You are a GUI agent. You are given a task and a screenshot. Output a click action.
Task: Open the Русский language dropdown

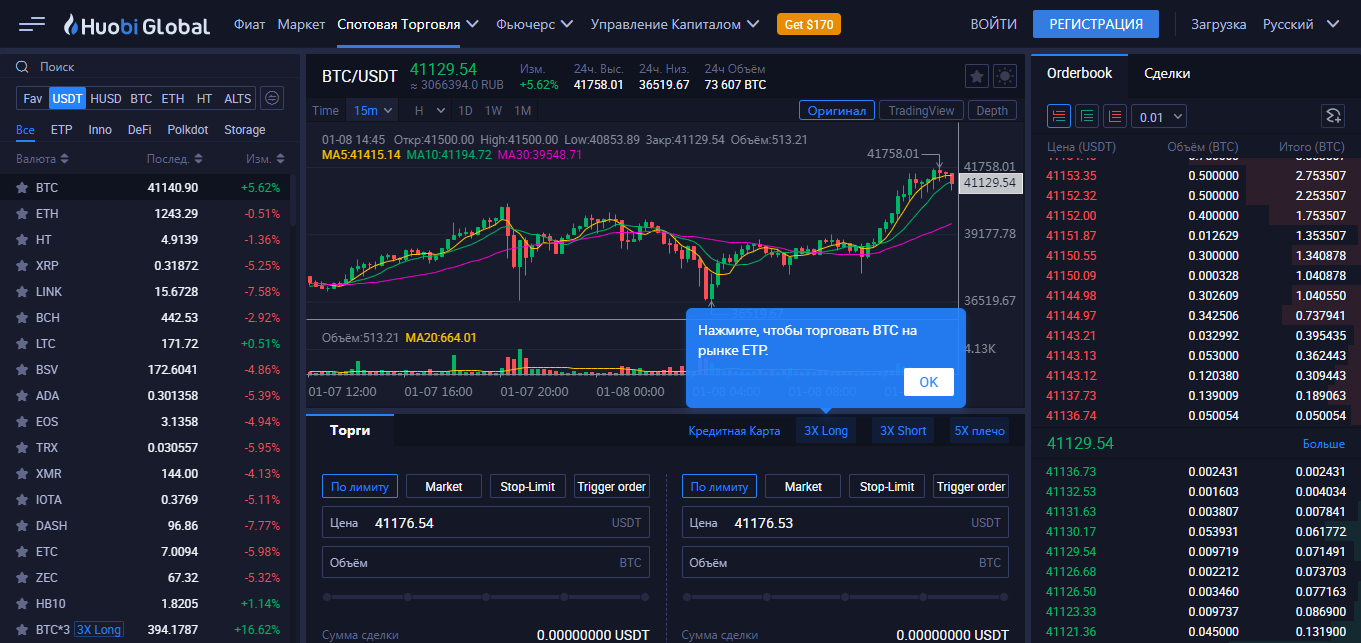pyautogui.click(x=1301, y=24)
